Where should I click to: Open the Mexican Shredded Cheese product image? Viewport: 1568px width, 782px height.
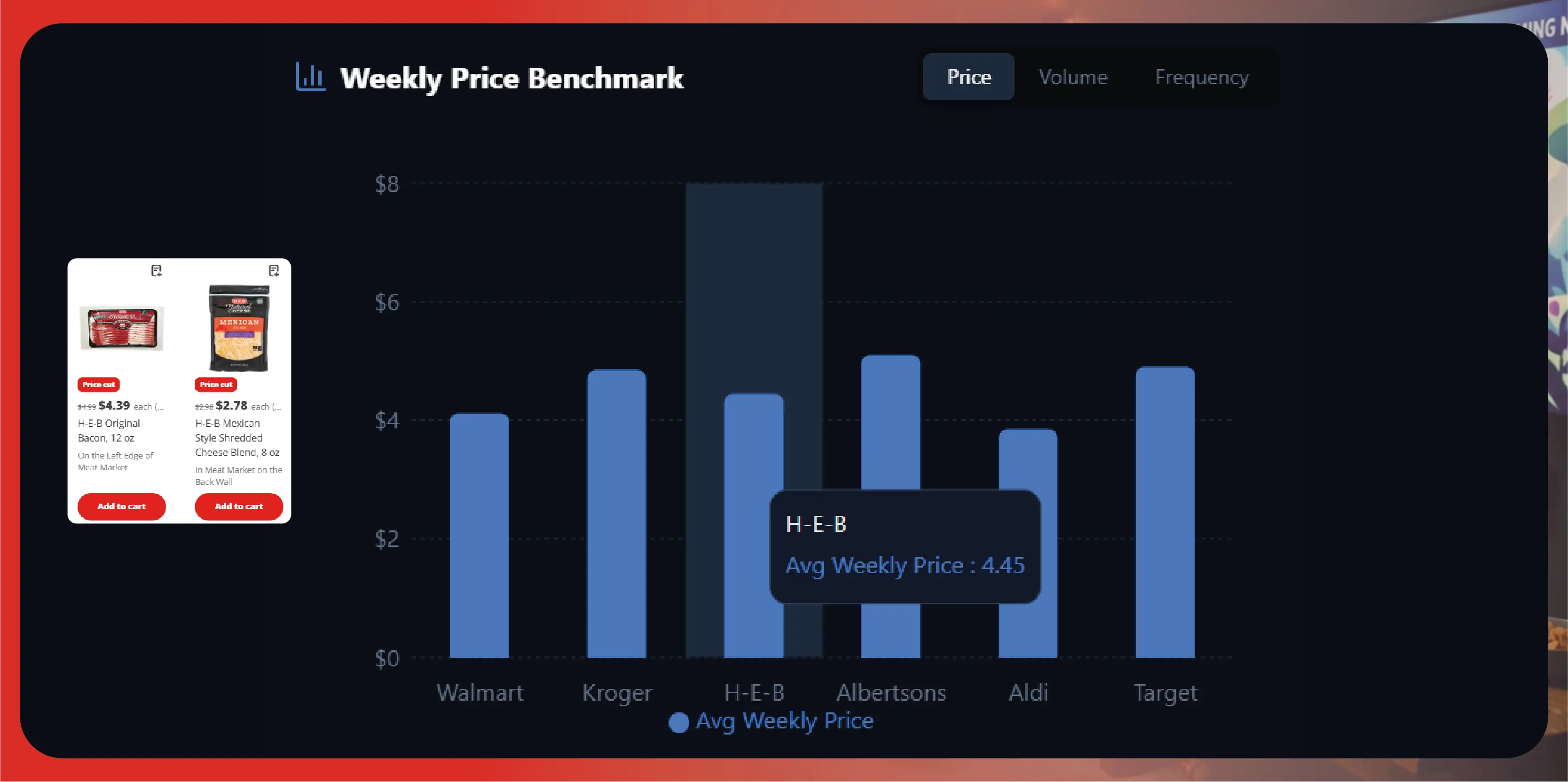[x=239, y=328]
